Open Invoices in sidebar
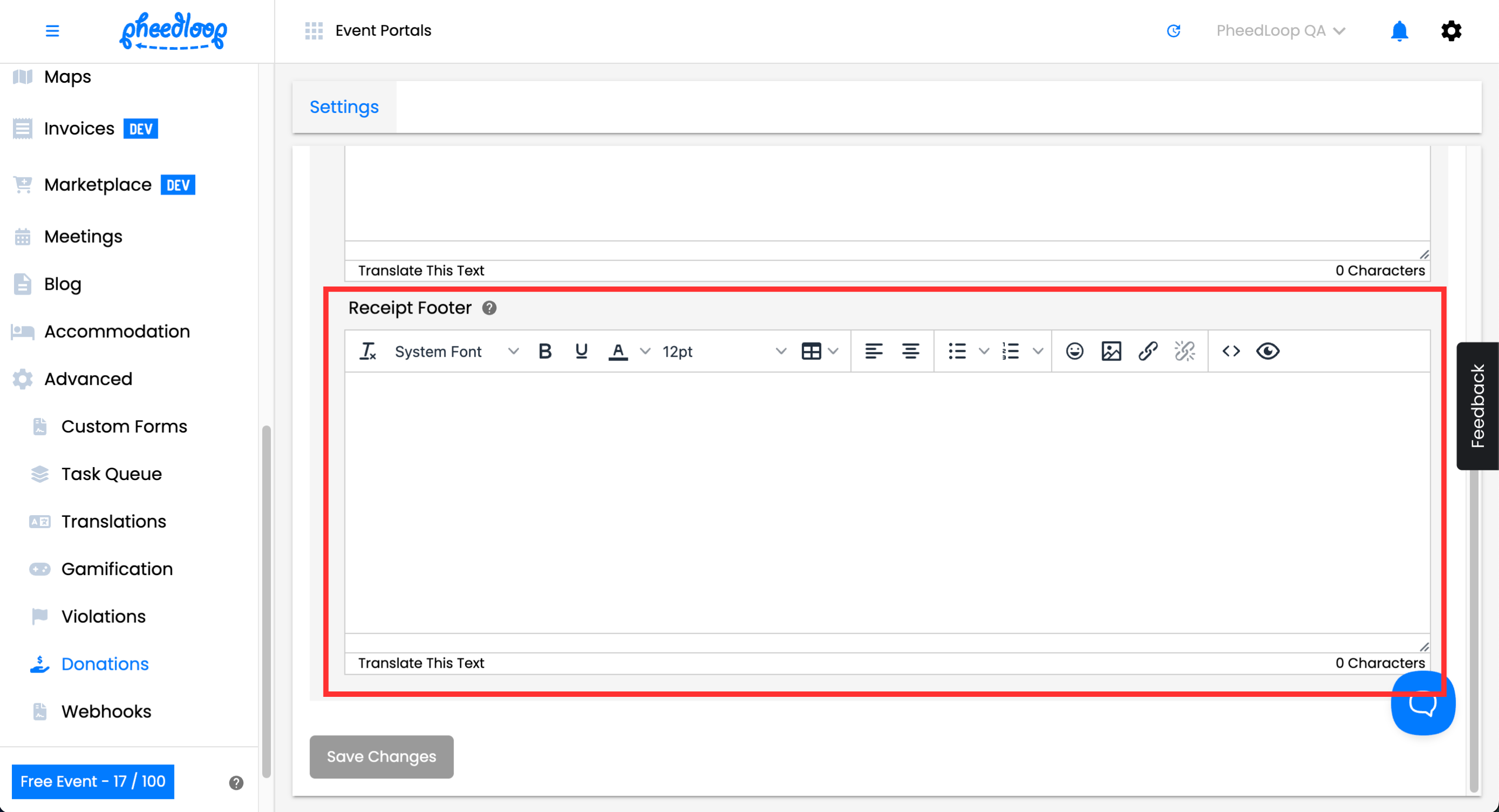 [79, 129]
